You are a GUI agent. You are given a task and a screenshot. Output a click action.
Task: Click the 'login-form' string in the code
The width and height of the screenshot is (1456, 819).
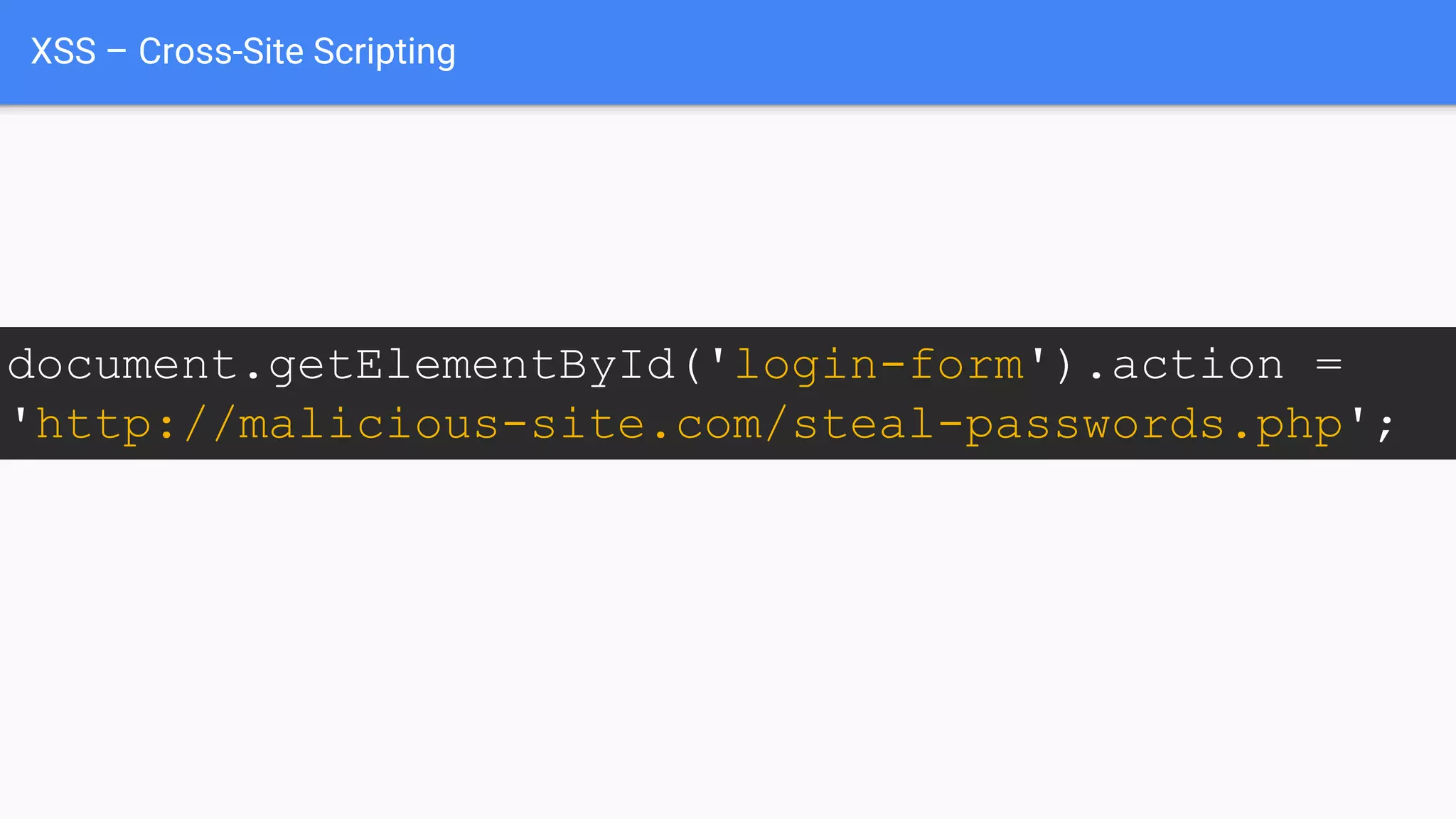click(x=879, y=366)
